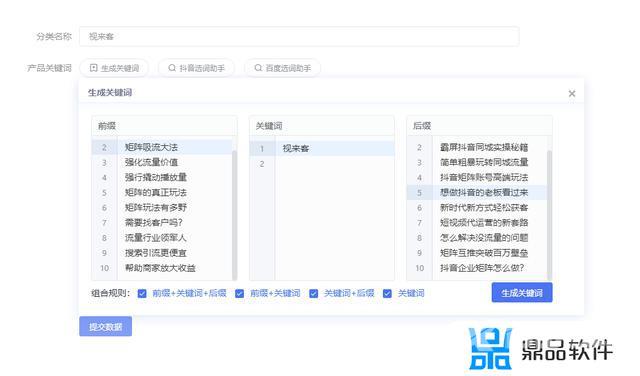Image resolution: width=640 pixels, height=376 pixels.
Task: Open the 百度选词助手 search button
Action: (282, 68)
